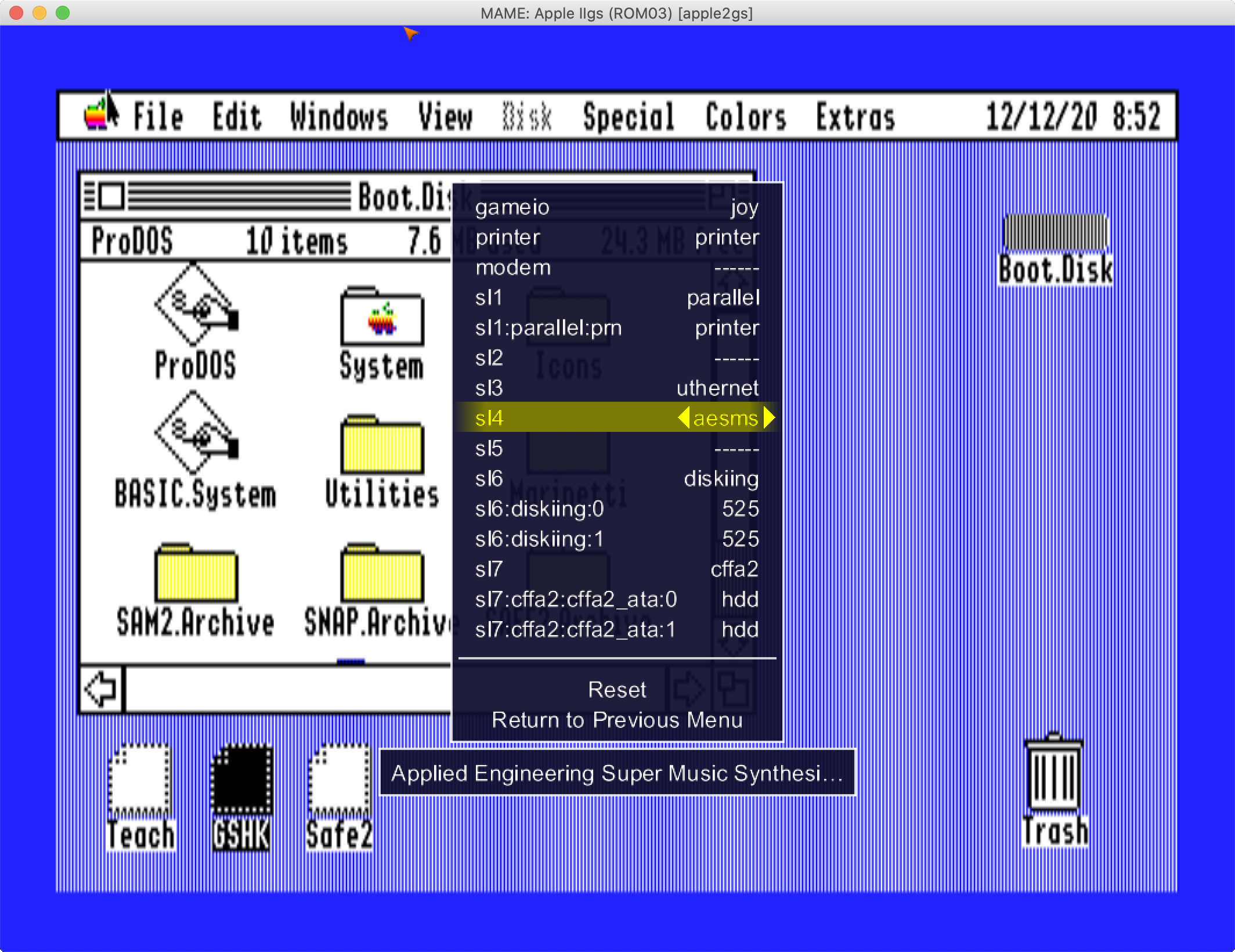Select the sl7 cffa2 slot entry
Viewport: 1235px width, 952px height.
[x=616, y=569]
